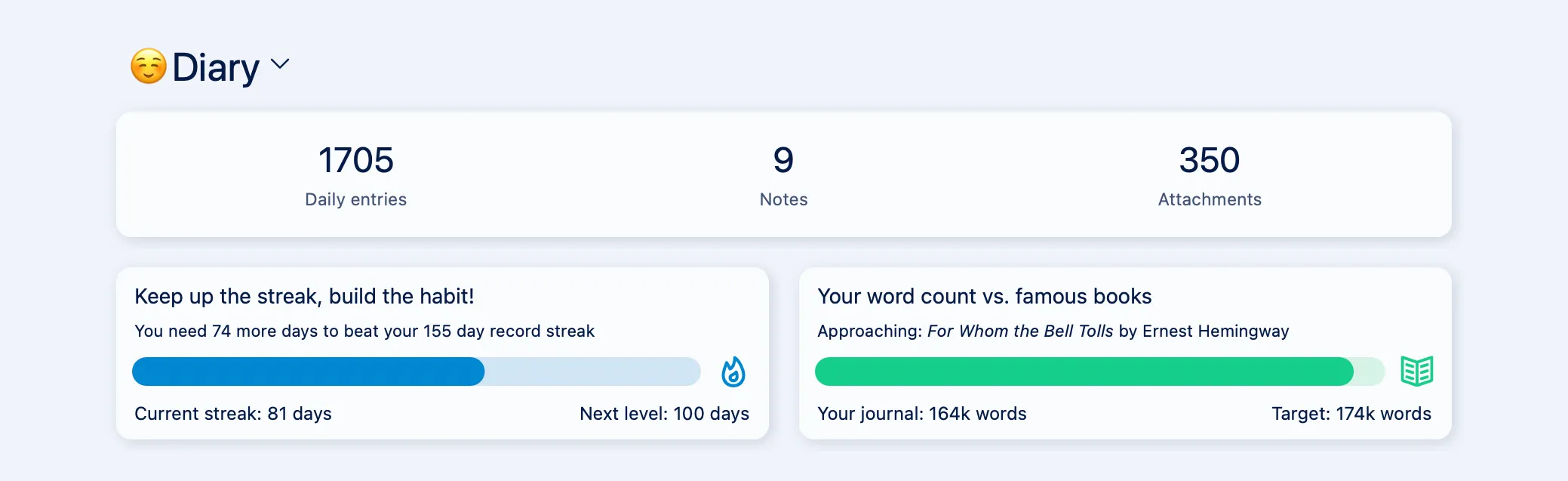Click the Next level 100 days label

click(x=664, y=414)
